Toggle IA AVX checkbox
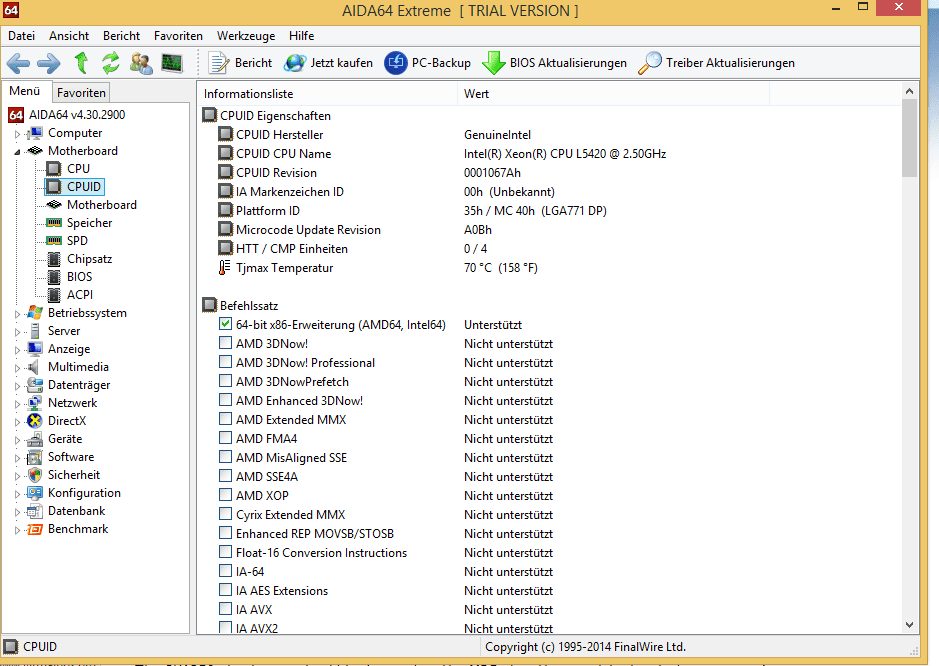The image size is (939, 666). tap(225, 609)
